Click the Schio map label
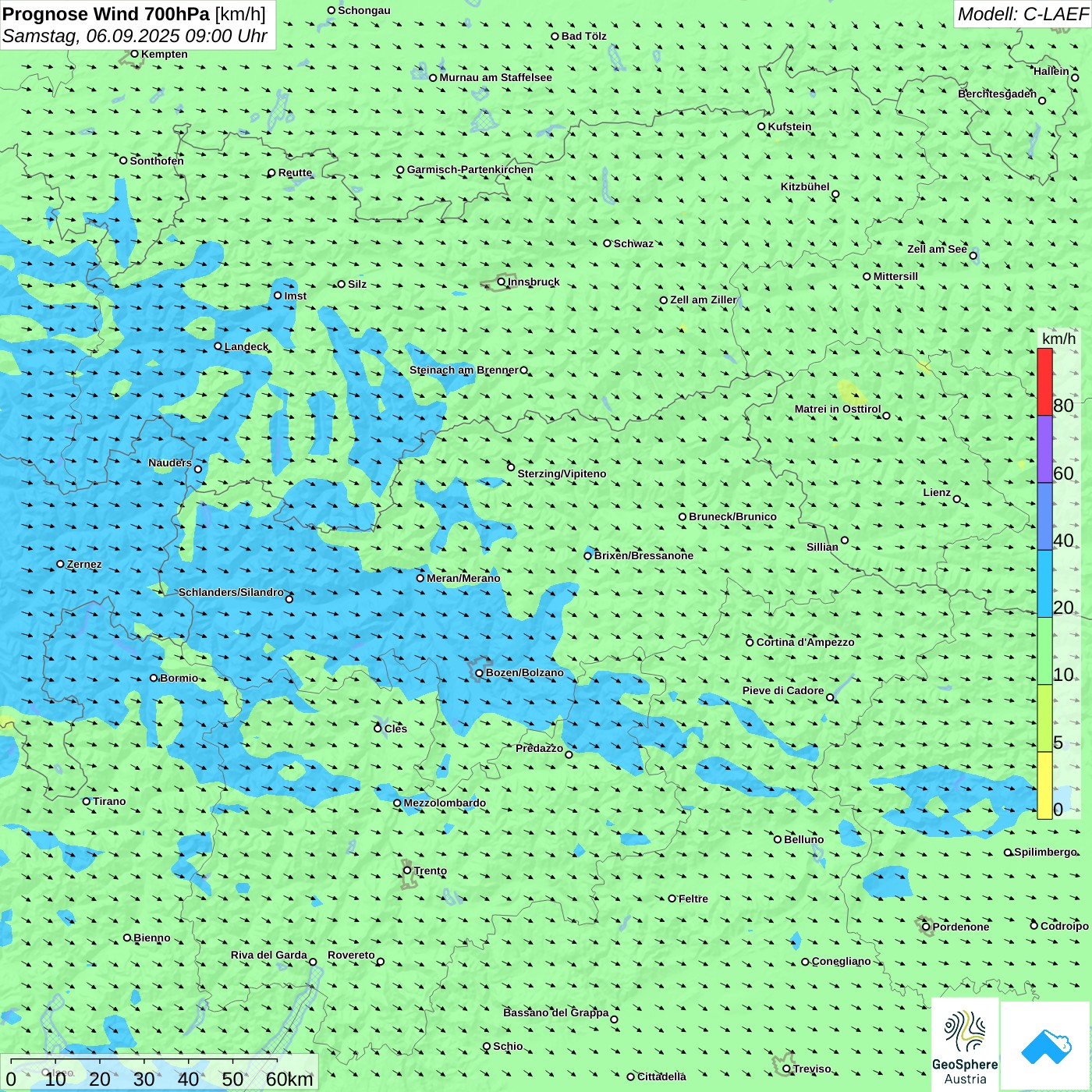 coord(508,1046)
